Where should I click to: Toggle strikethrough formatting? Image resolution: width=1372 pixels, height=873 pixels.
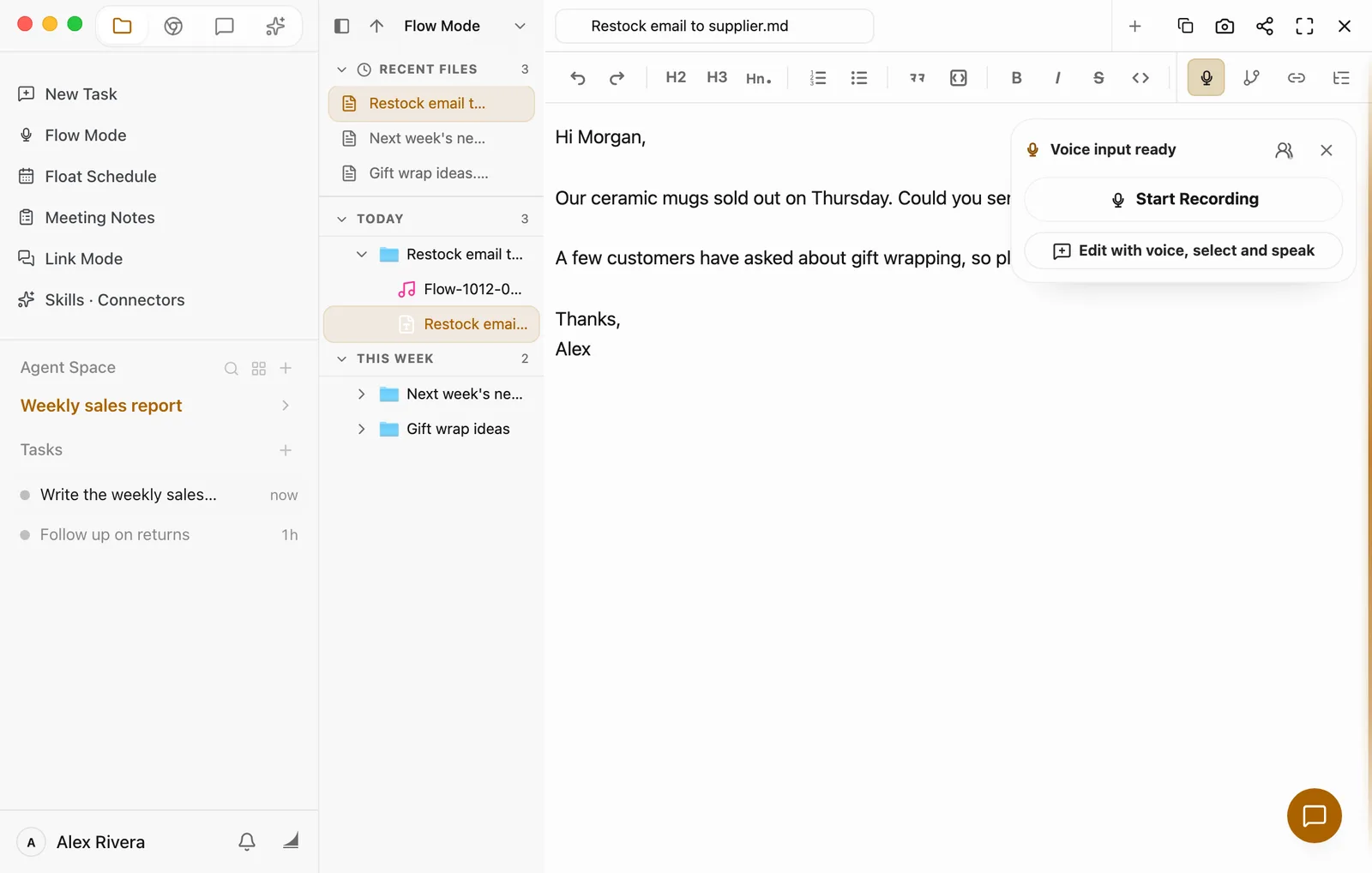coord(1098,78)
